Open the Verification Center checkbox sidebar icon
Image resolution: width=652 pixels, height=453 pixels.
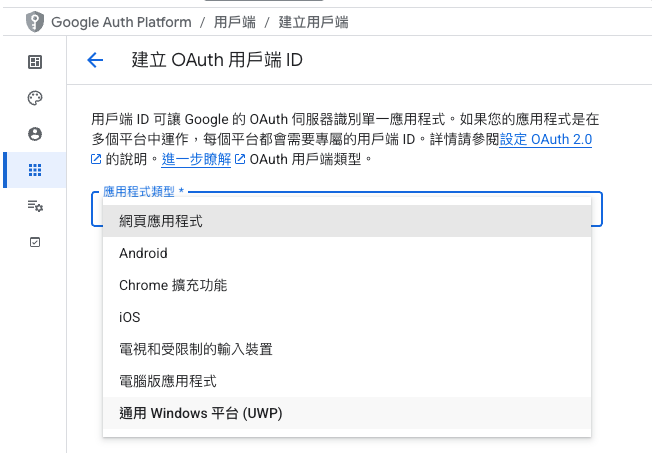(35, 242)
